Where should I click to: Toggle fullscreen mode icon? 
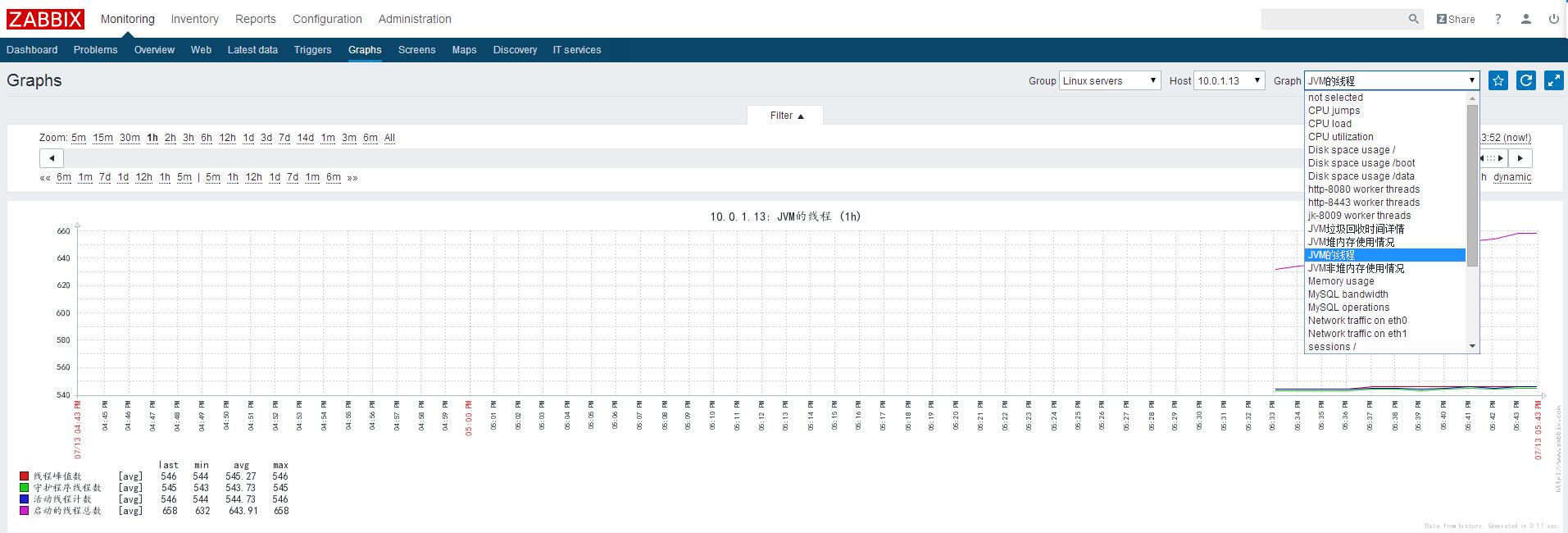(x=1554, y=80)
